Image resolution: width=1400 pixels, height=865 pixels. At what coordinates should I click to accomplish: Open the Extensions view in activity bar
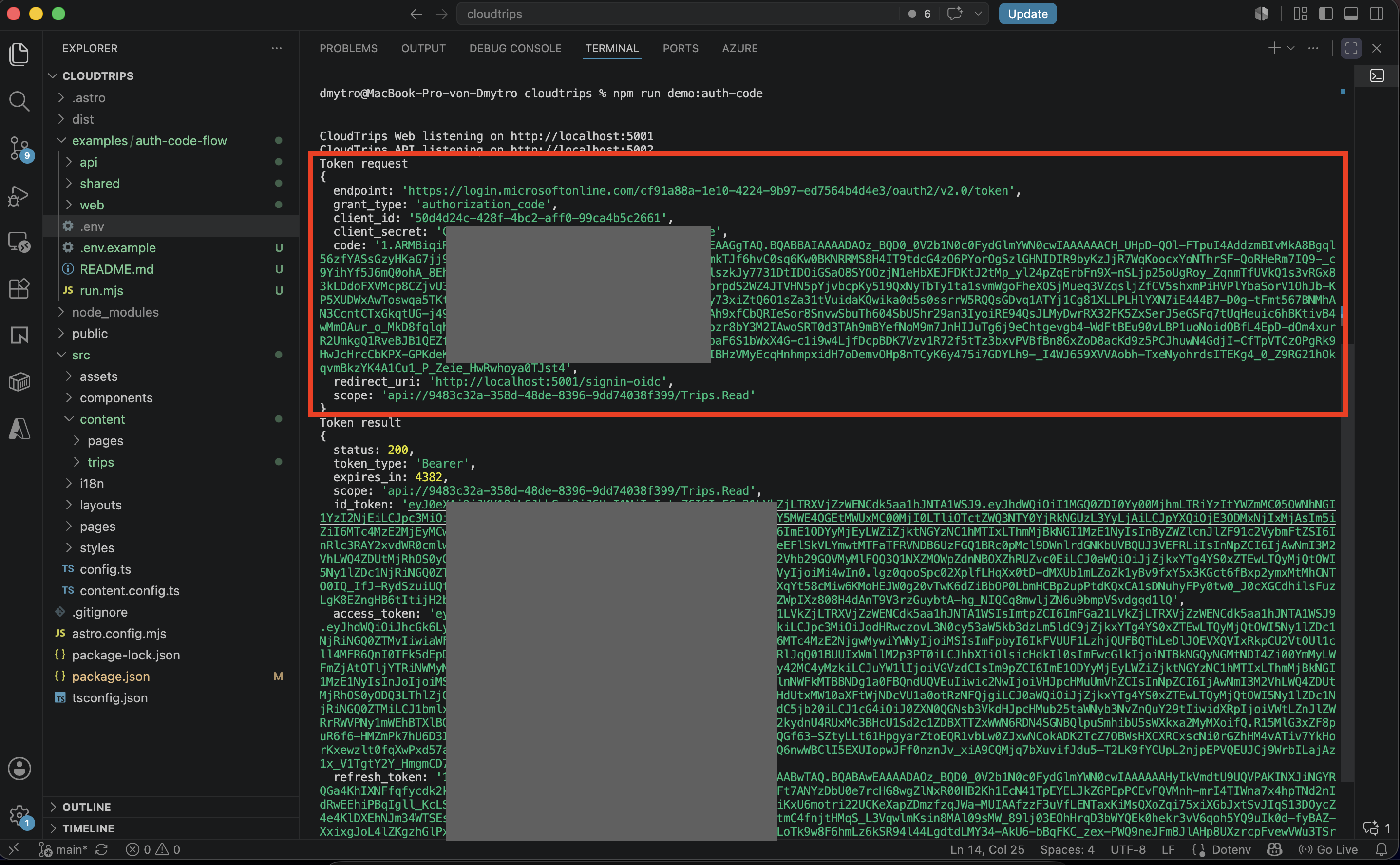[x=19, y=288]
